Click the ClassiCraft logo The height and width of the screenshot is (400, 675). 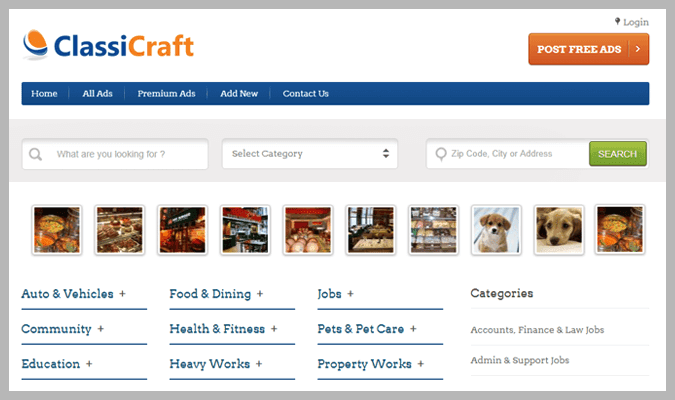click(x=108, y=45)
